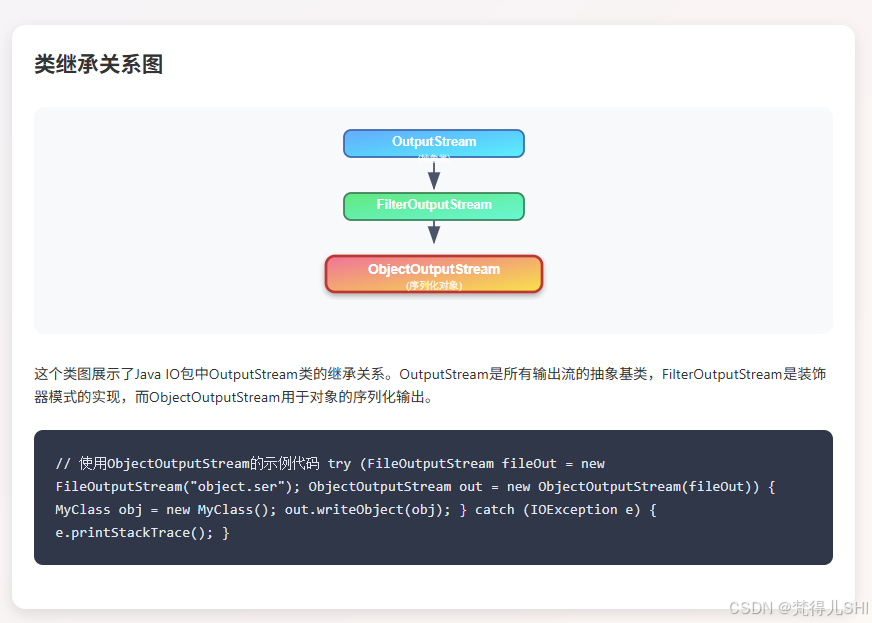
Task: Click e.printStackTrace() in code block
Action: pyautogui.click(x=130, y=533)
